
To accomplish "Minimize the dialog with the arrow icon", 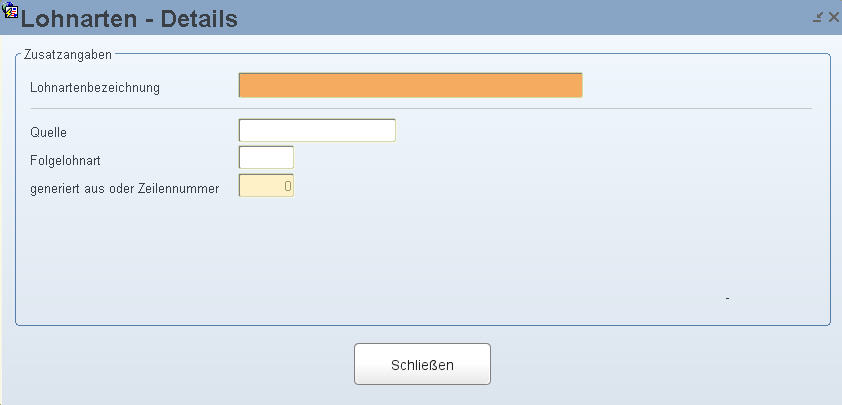I will [819, 17].
